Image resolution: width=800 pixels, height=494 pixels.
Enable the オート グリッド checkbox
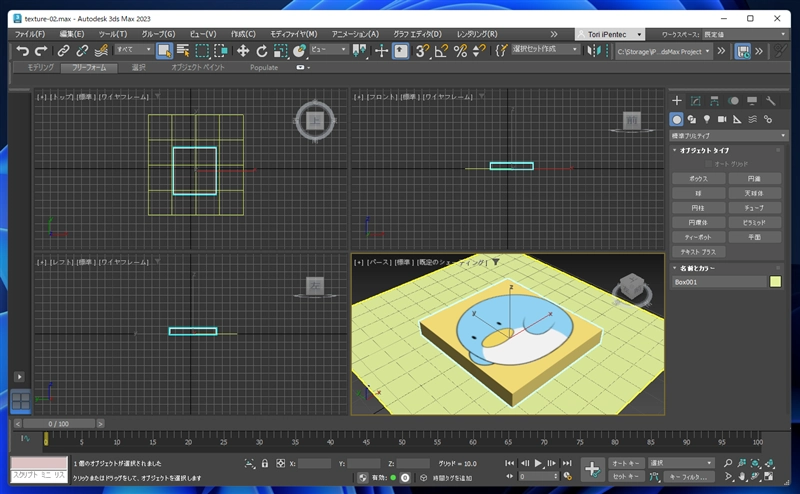pos(708,164)
